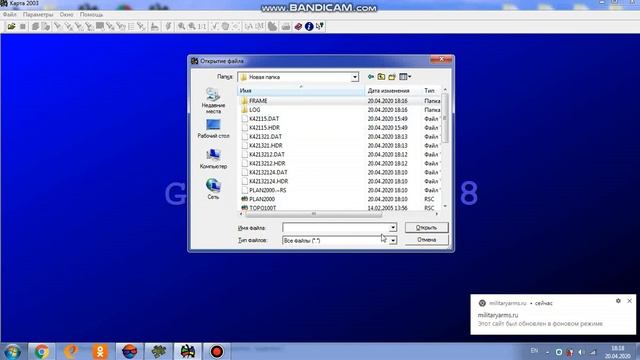Screen dimensions: 640x360
Task: Open Google Chrome from taskbar
Action: [41, 351]
